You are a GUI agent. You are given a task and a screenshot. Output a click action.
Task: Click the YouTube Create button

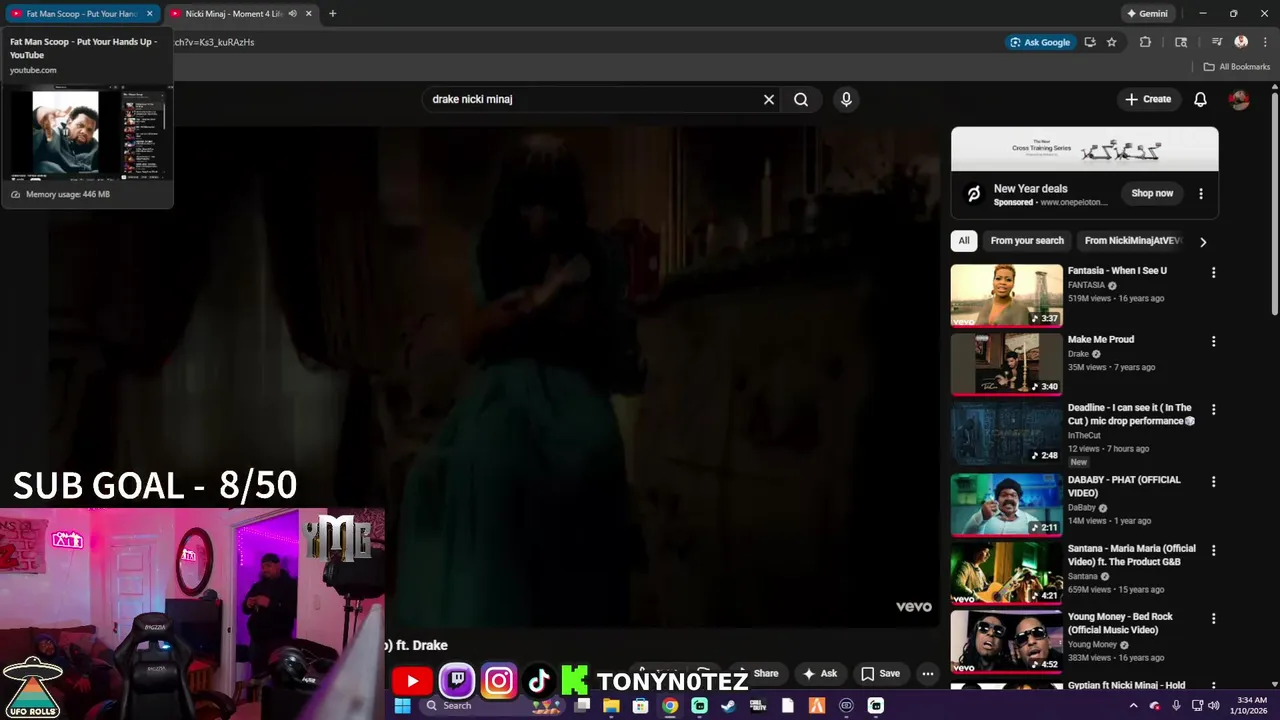click(1148, 99)
